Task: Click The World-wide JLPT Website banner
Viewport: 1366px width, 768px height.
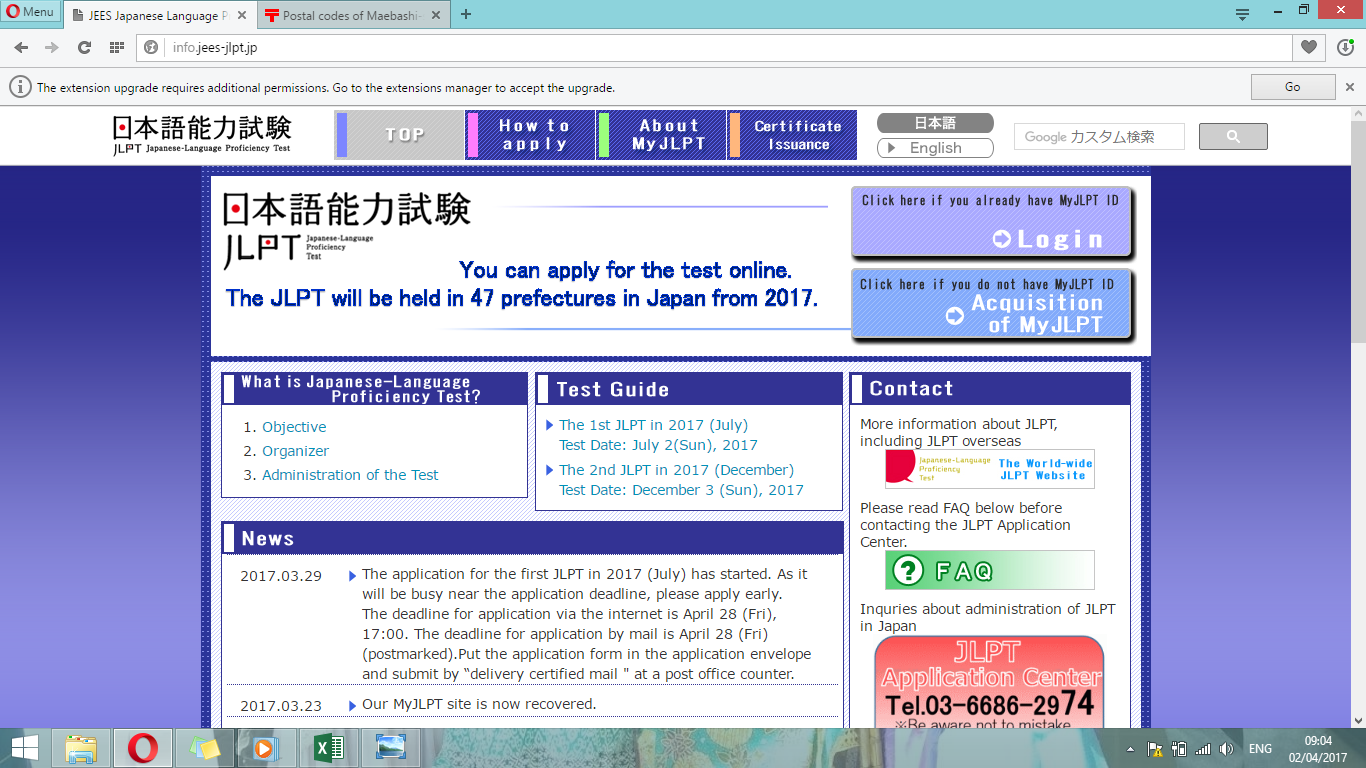Action: pyautogui.click(x=990, y=469)
